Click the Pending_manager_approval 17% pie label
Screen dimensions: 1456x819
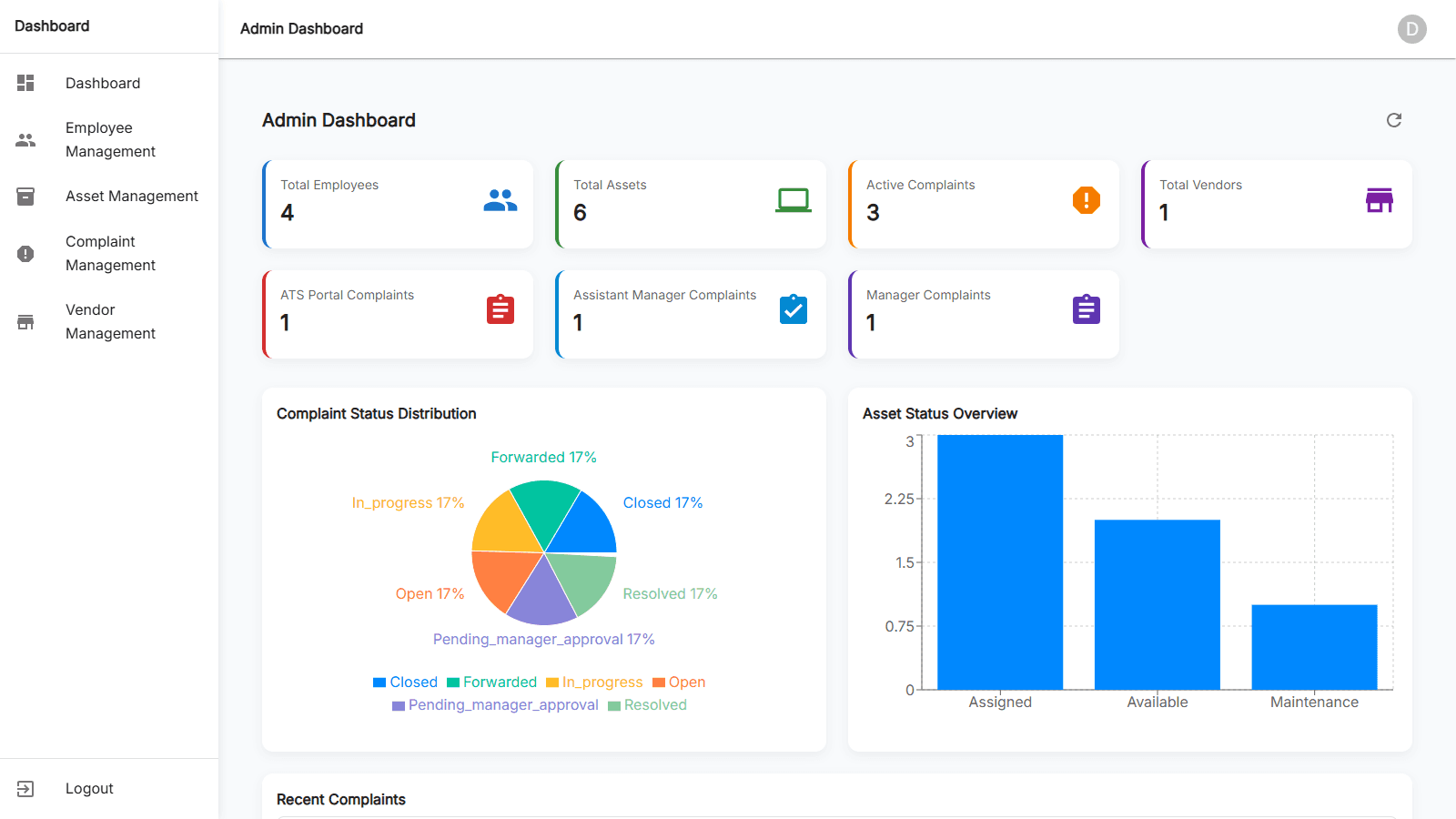coord(544,639)
